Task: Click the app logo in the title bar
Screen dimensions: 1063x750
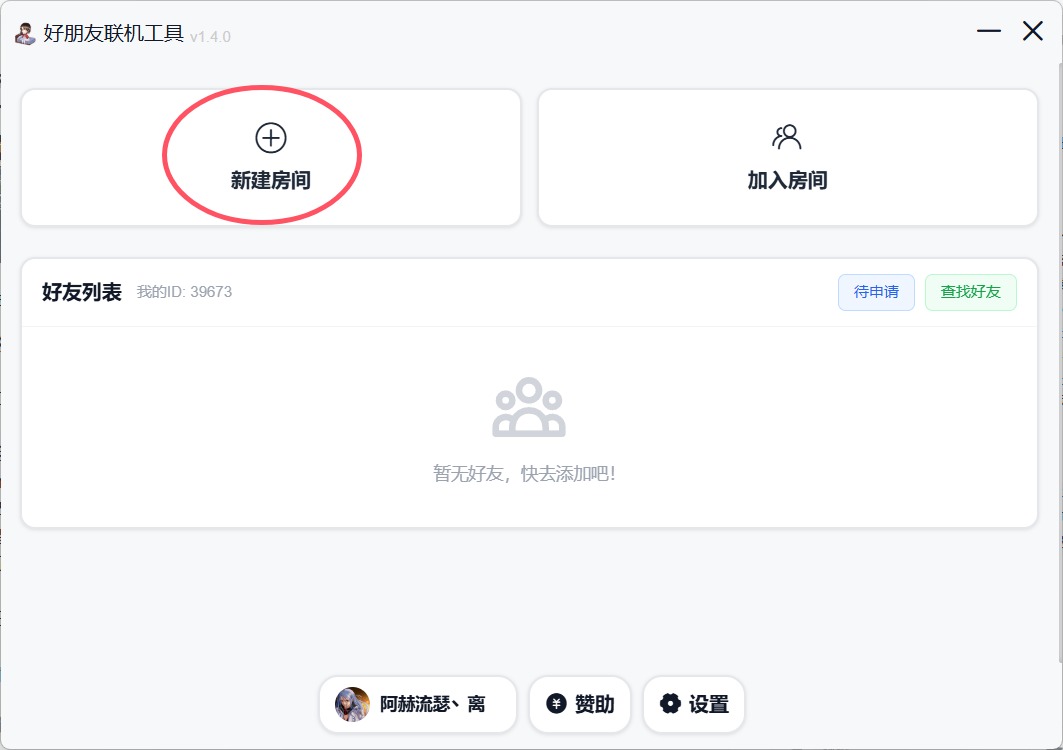Action: click(26, 34)
